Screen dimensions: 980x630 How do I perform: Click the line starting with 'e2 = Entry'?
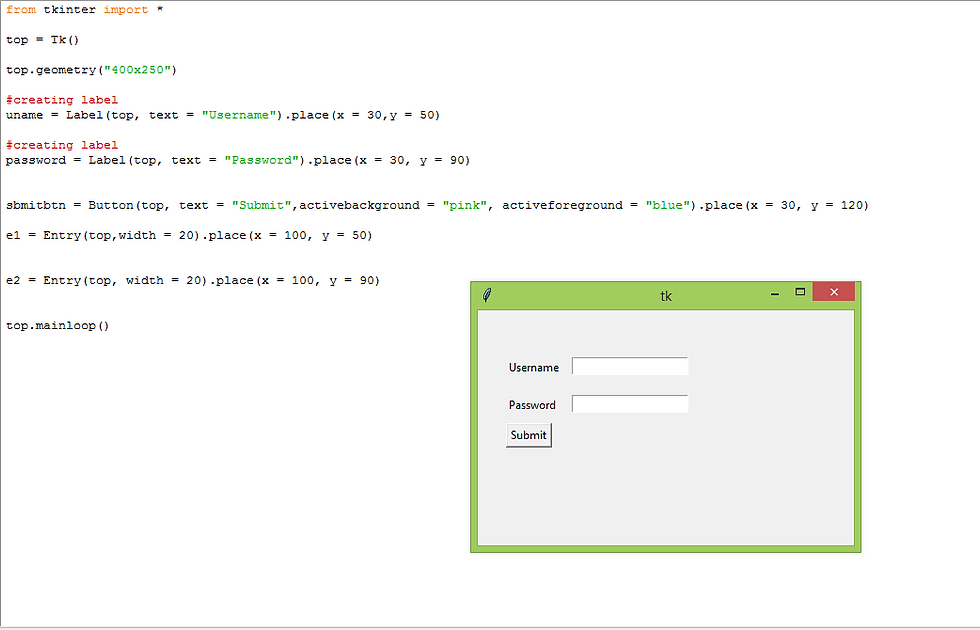tap(193, 280)
